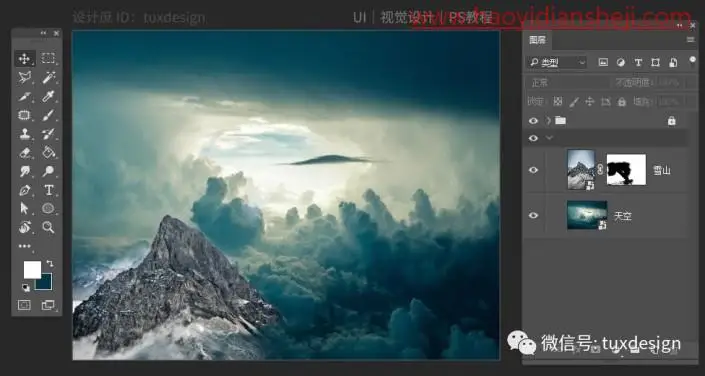This screenshot has width=705, height=376.
Task: Click the folder group's lock icon
Action: pyautogui.click(x=671, y=121)
